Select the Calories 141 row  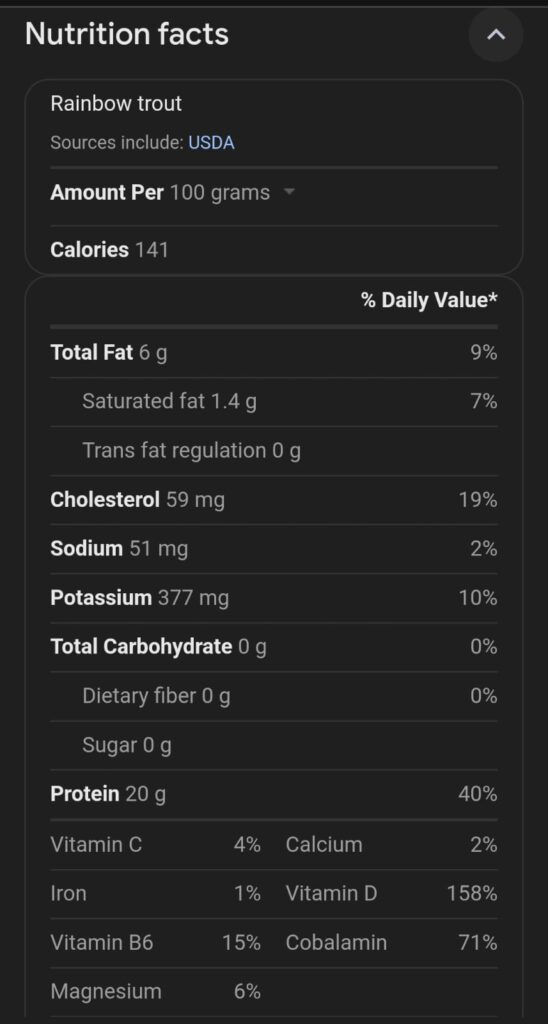(274, 249)
